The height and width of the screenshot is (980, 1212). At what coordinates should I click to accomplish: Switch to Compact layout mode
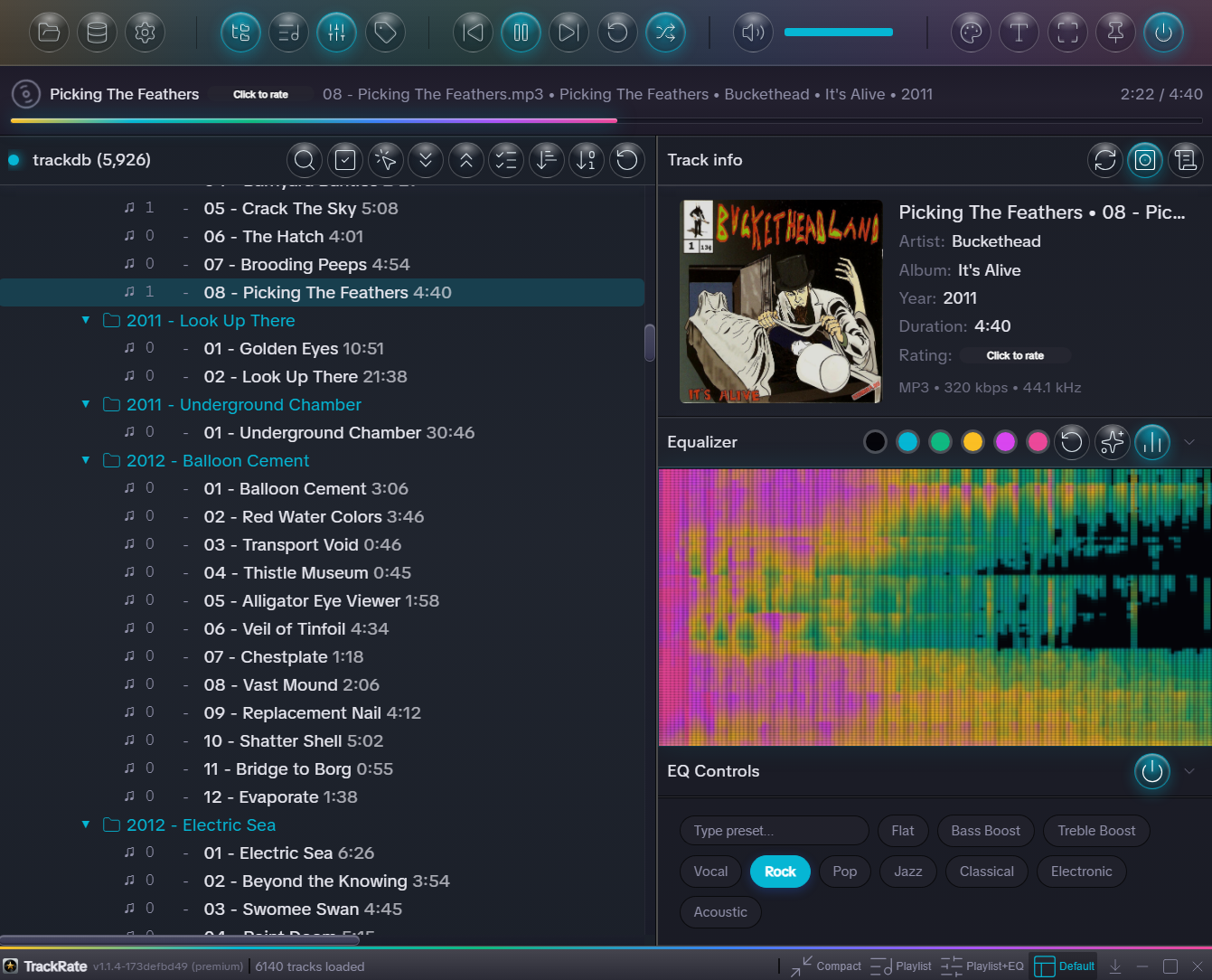826,966
